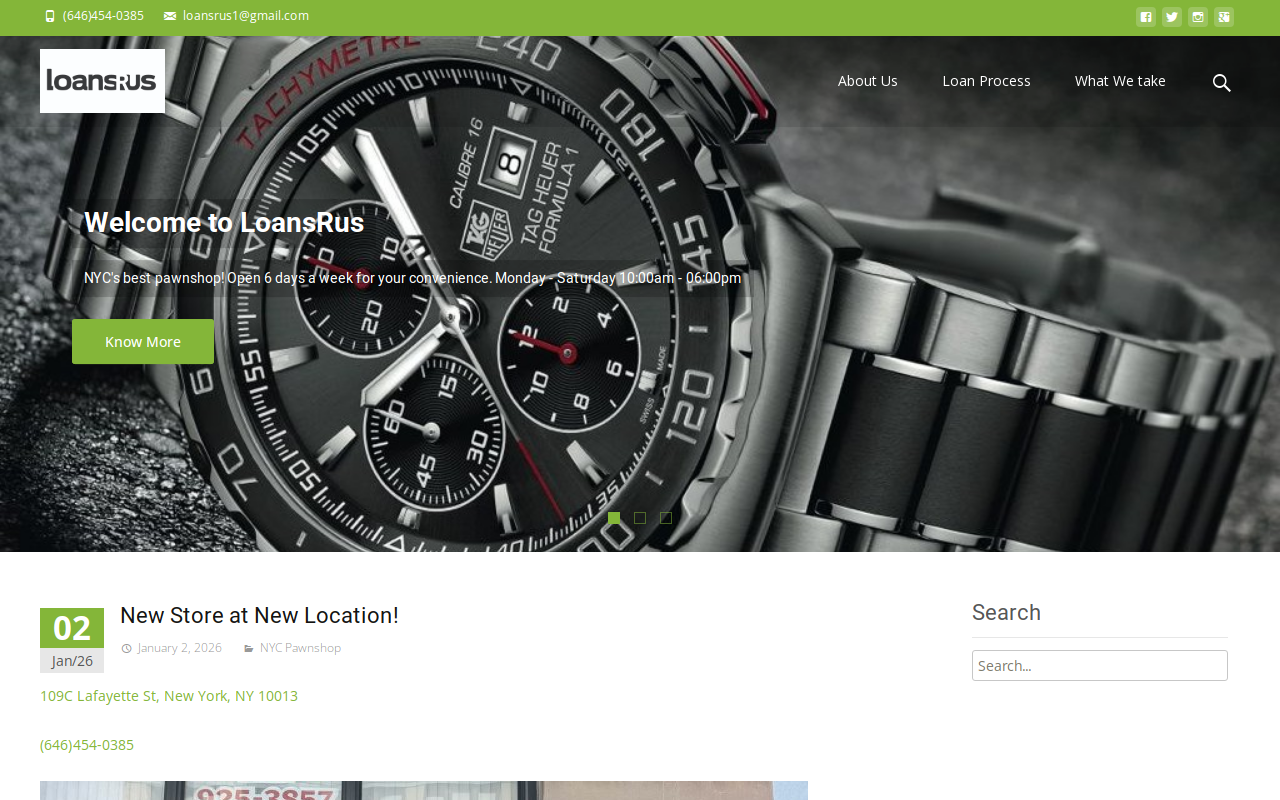The height and width of the screenshot is (800, 1280).
Task: Call top bar number (646)454-0385
Action: pyautogui.click(x=103, y=16)
